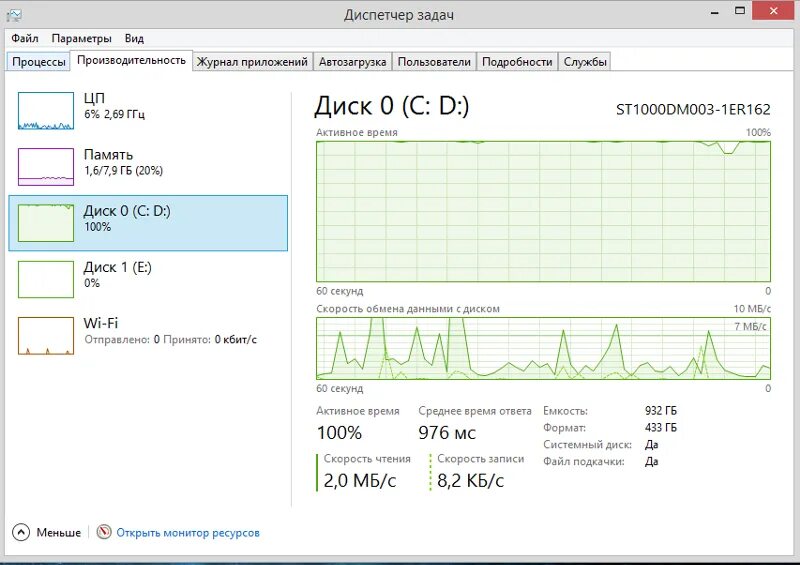Click the 7 МБ/с graph scale label

(x=750, y=326)
